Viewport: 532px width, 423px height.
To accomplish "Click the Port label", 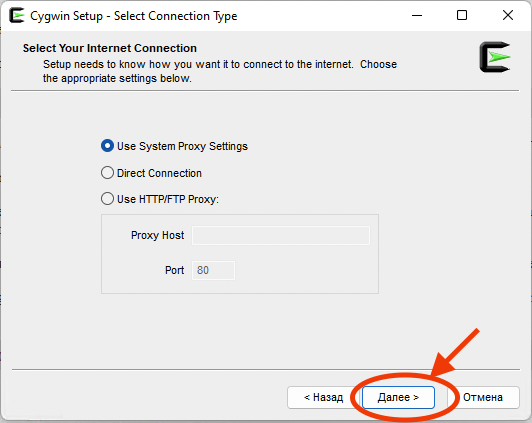I will coord(174,270).
